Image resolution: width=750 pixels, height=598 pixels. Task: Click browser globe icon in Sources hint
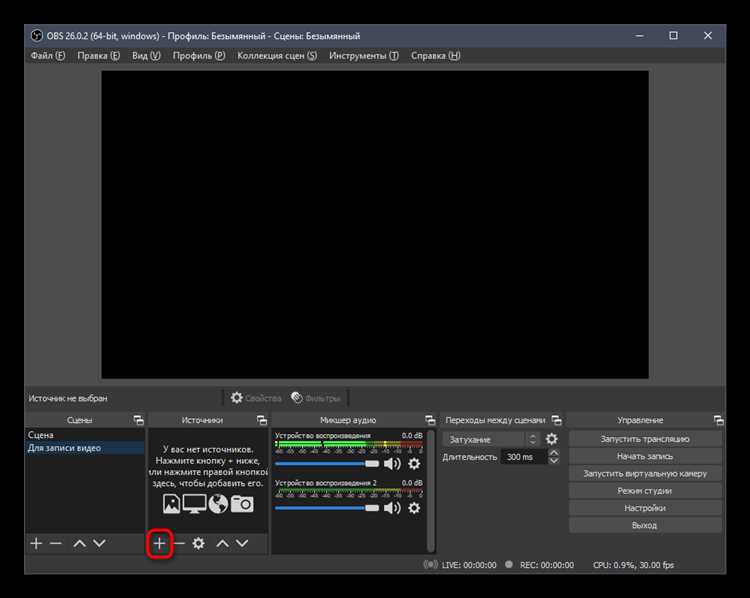(218, 504)
